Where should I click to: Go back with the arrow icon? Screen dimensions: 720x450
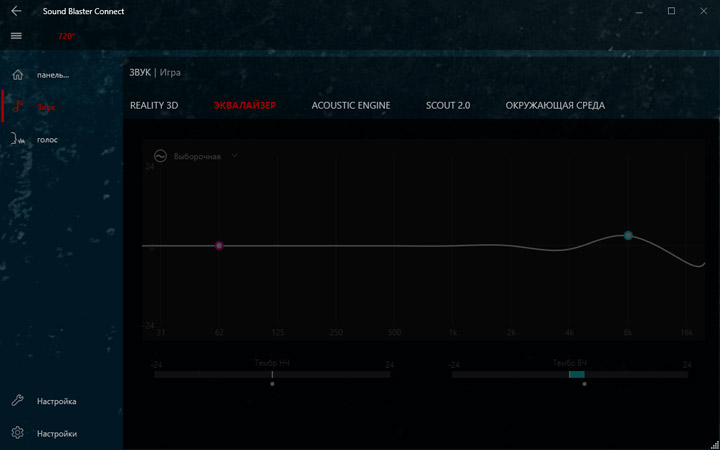[16, 11]
